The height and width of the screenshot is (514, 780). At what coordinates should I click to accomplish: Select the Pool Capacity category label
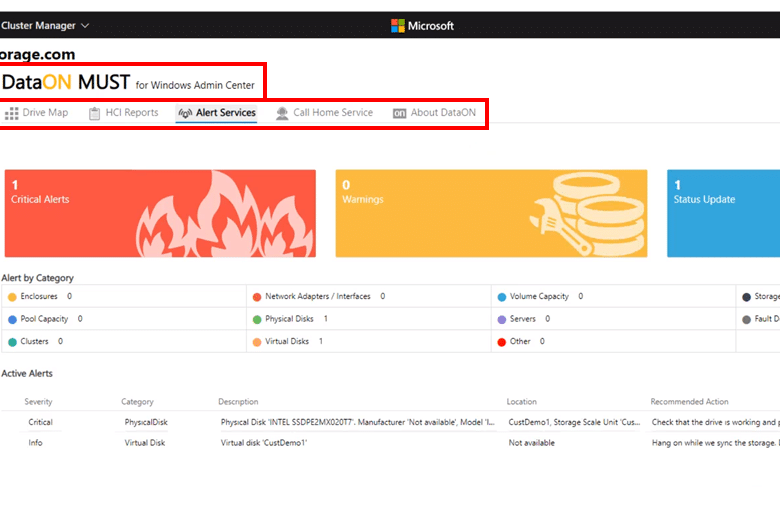tap(44, 319)
